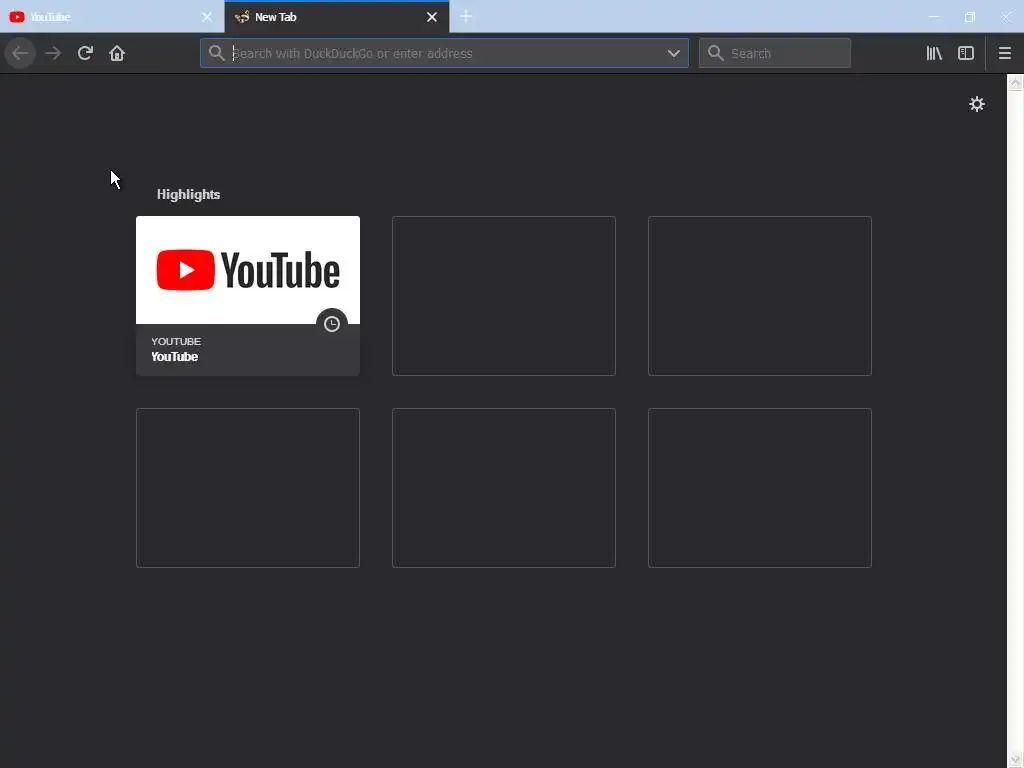Click the page scrollbar up arrow

coord(1015,82)
